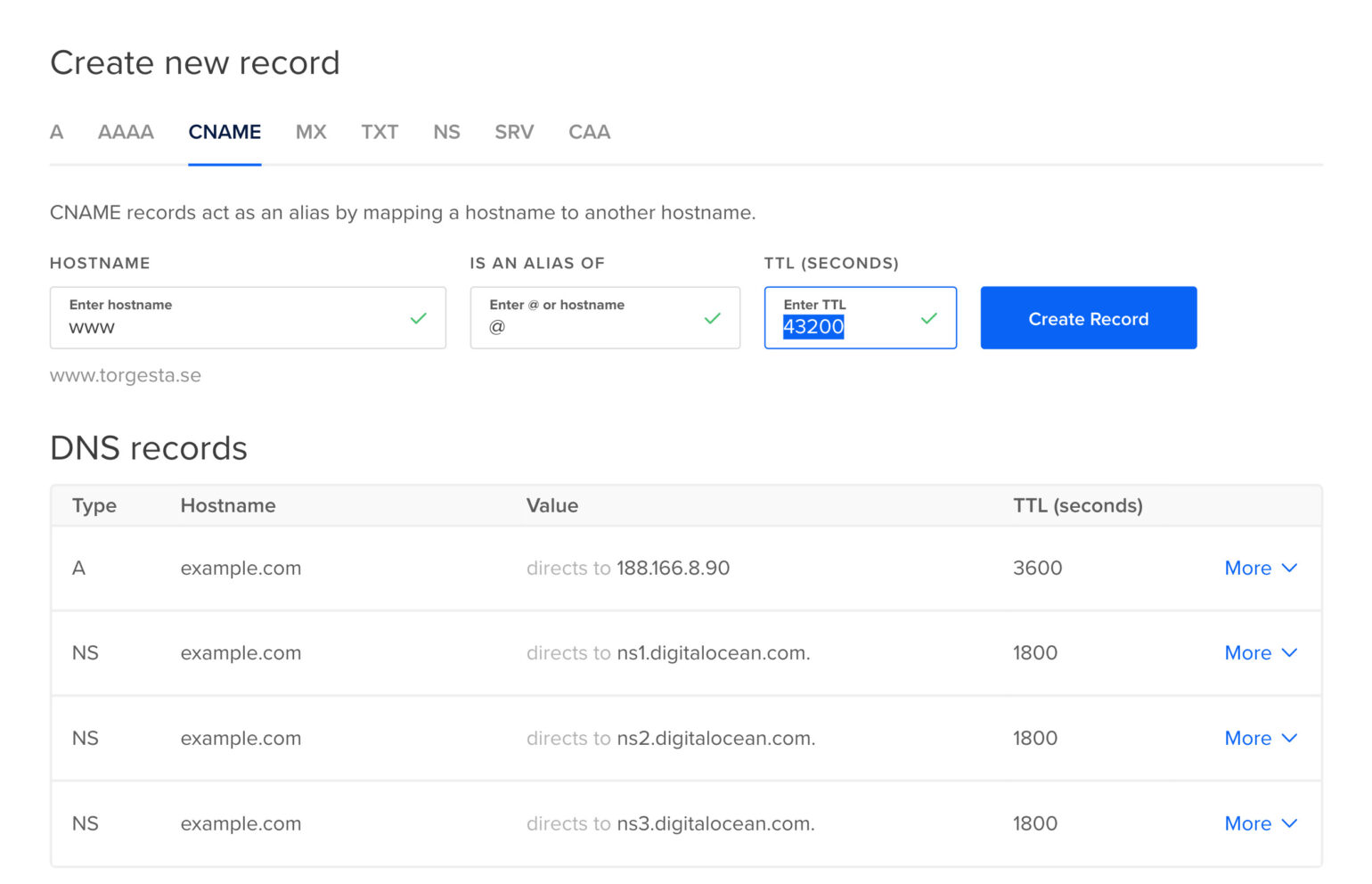The image size is (1372, 884).
Task: Click the www.torgesta.se preview text
Action: coord(126,375)
